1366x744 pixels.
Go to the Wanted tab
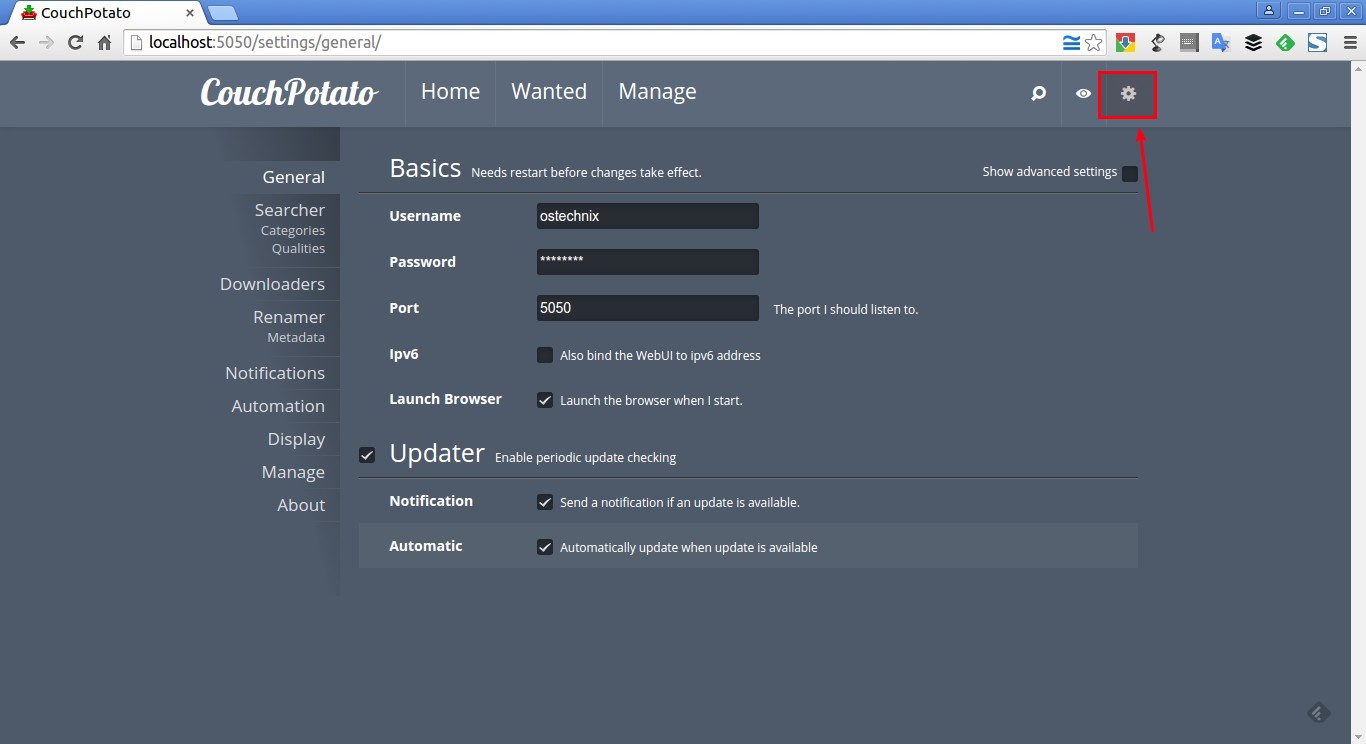[549, 92]
